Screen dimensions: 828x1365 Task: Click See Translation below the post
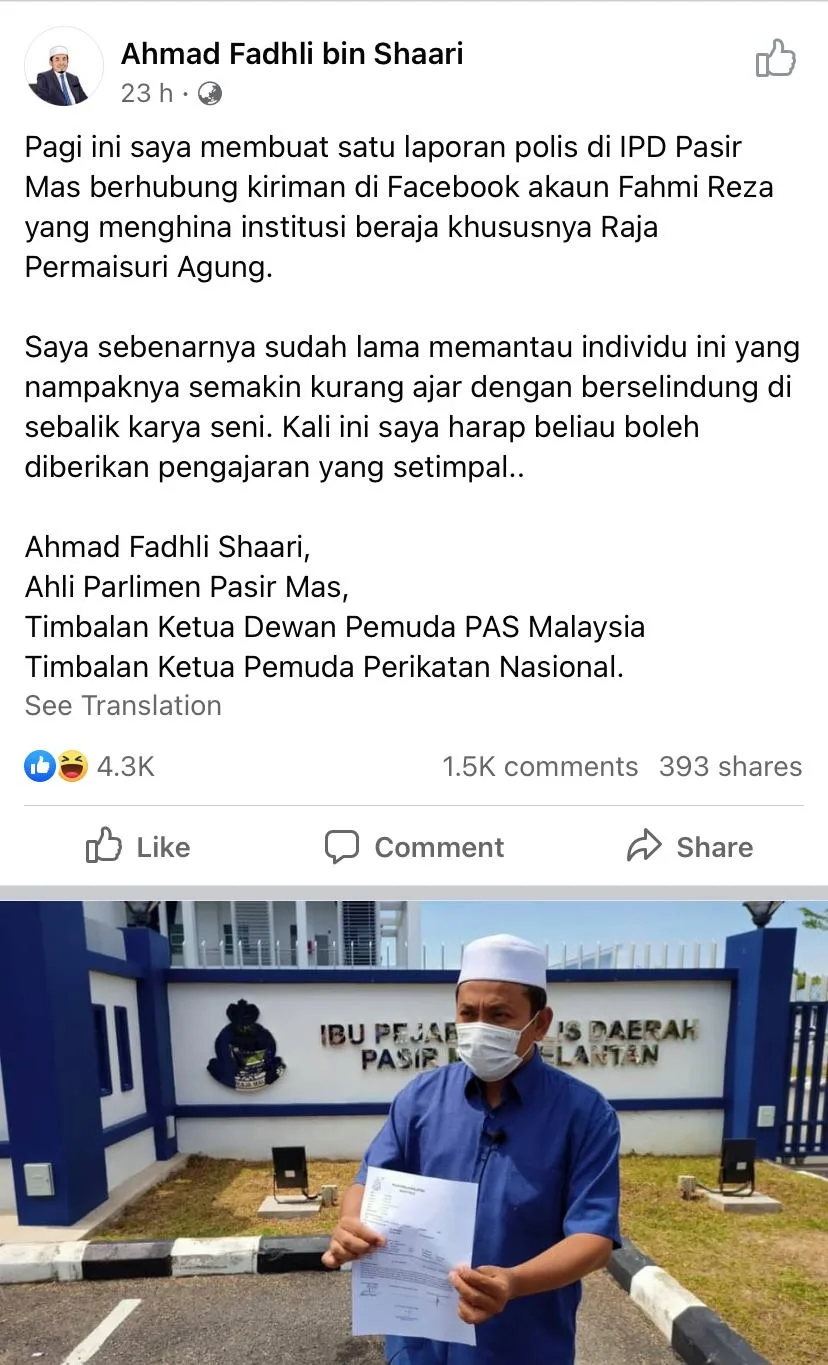click(123, 705)
